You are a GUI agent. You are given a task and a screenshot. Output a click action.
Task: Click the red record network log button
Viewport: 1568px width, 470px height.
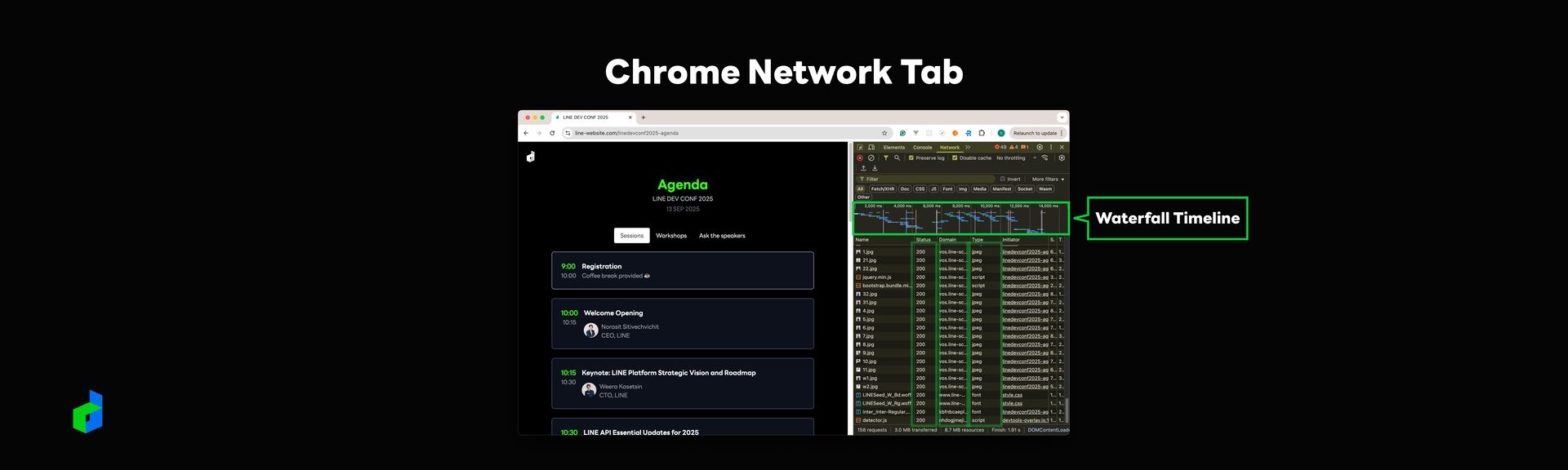[860, 158]
